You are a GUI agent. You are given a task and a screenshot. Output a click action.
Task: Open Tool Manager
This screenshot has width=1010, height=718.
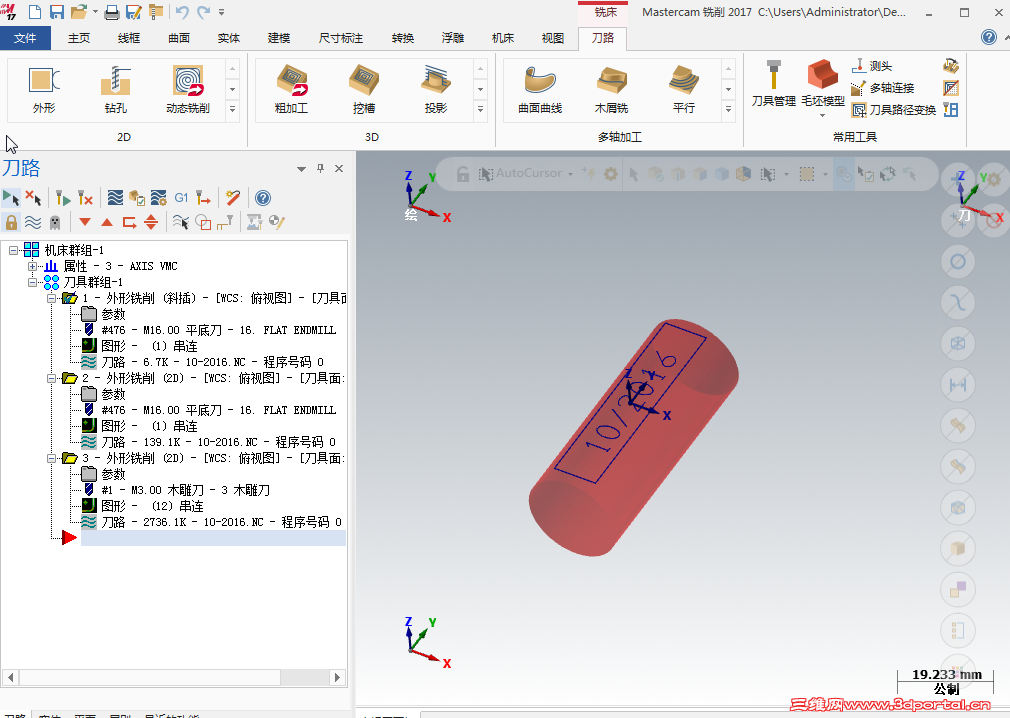[774, 84]
